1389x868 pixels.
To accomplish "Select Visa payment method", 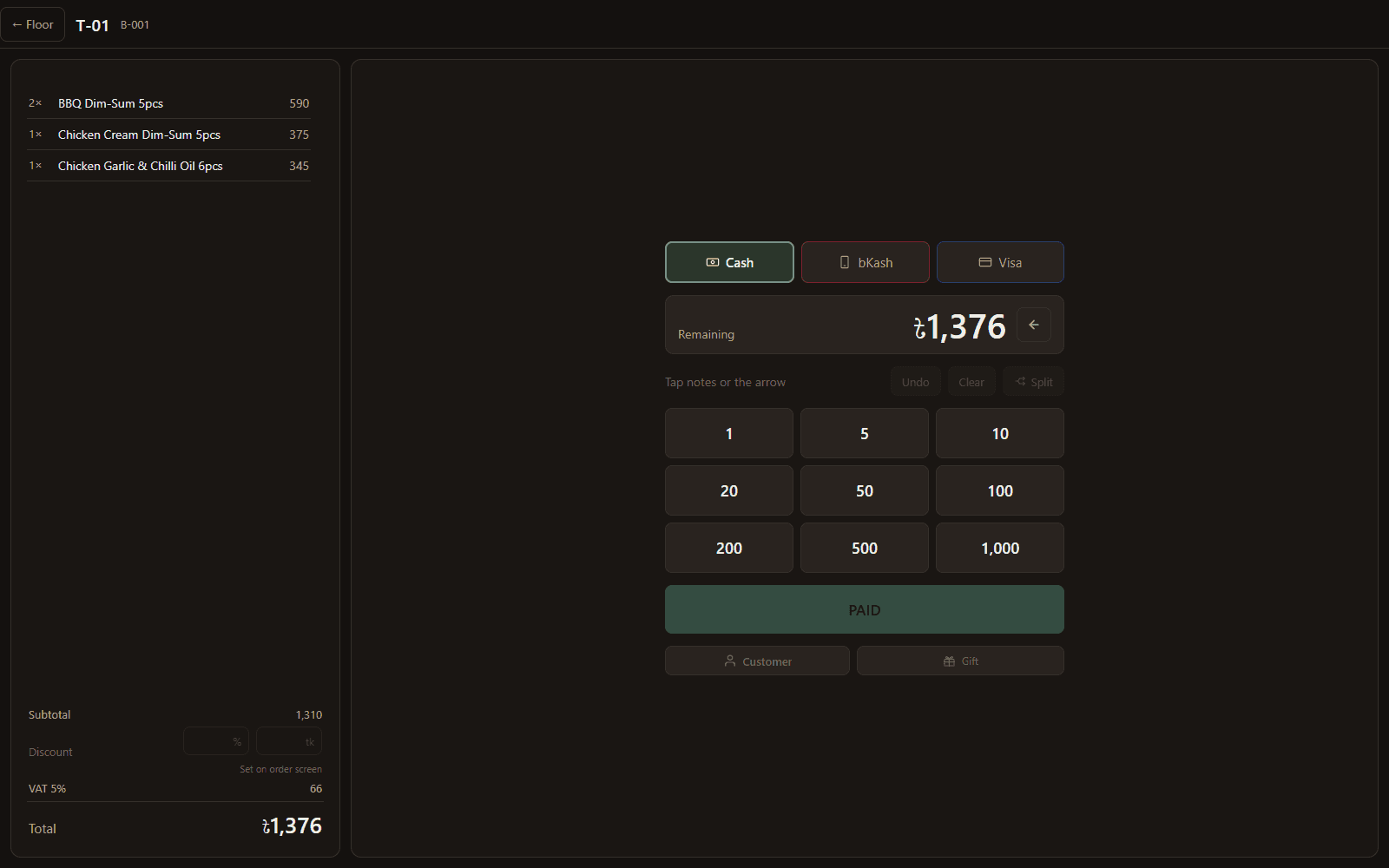I will 1000,262.
